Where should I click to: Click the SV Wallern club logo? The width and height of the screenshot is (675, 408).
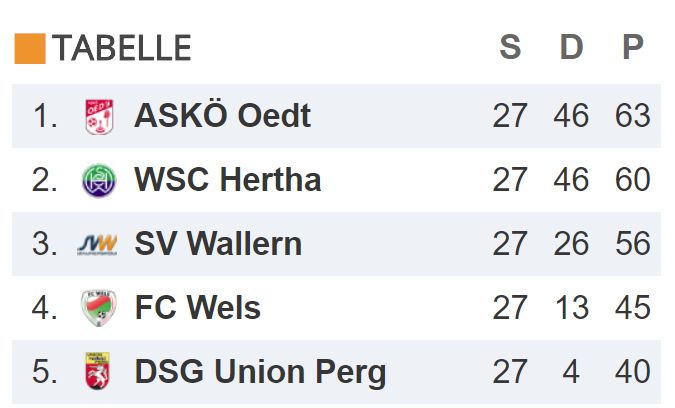(98, 244)
